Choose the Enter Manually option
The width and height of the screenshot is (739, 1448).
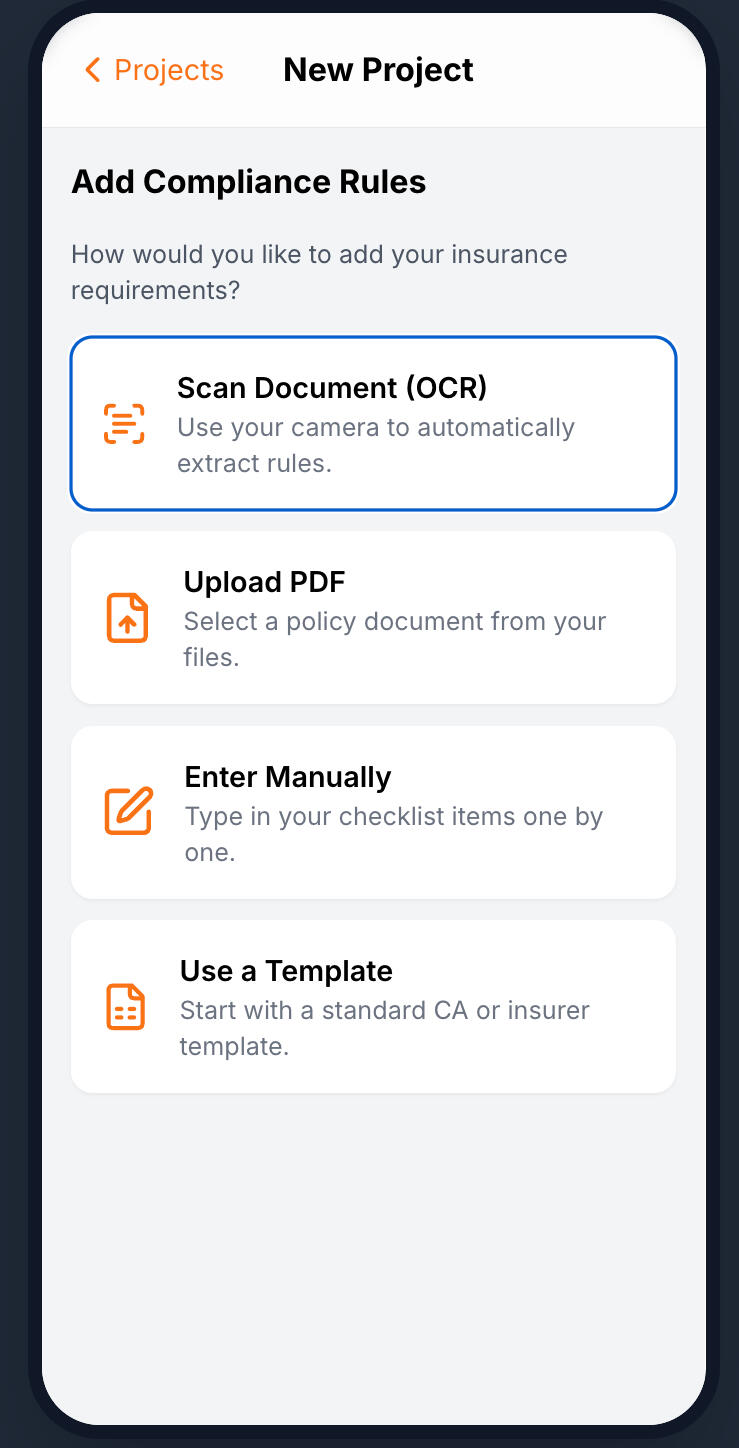(373, 812)
